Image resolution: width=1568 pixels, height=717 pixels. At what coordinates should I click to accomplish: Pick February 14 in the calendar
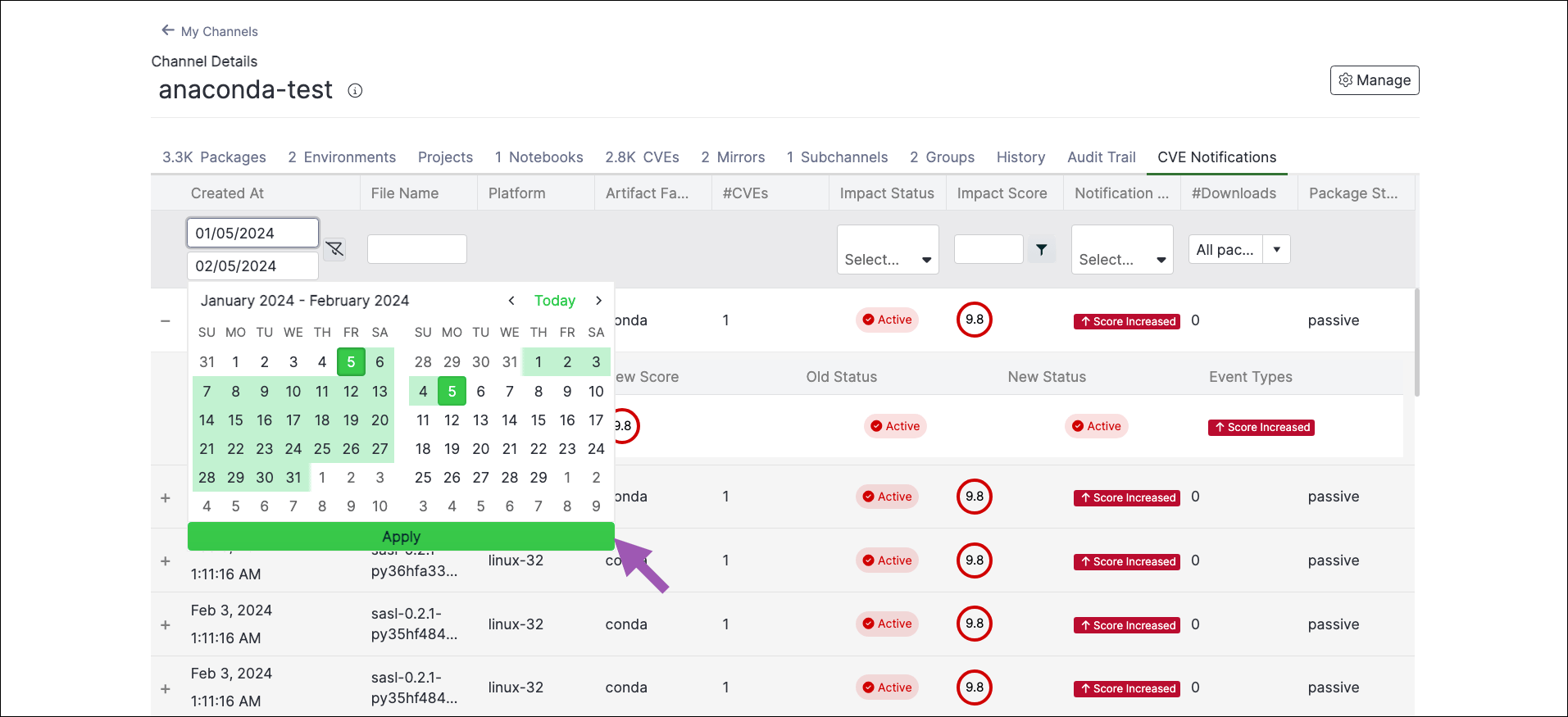[509, 420]
